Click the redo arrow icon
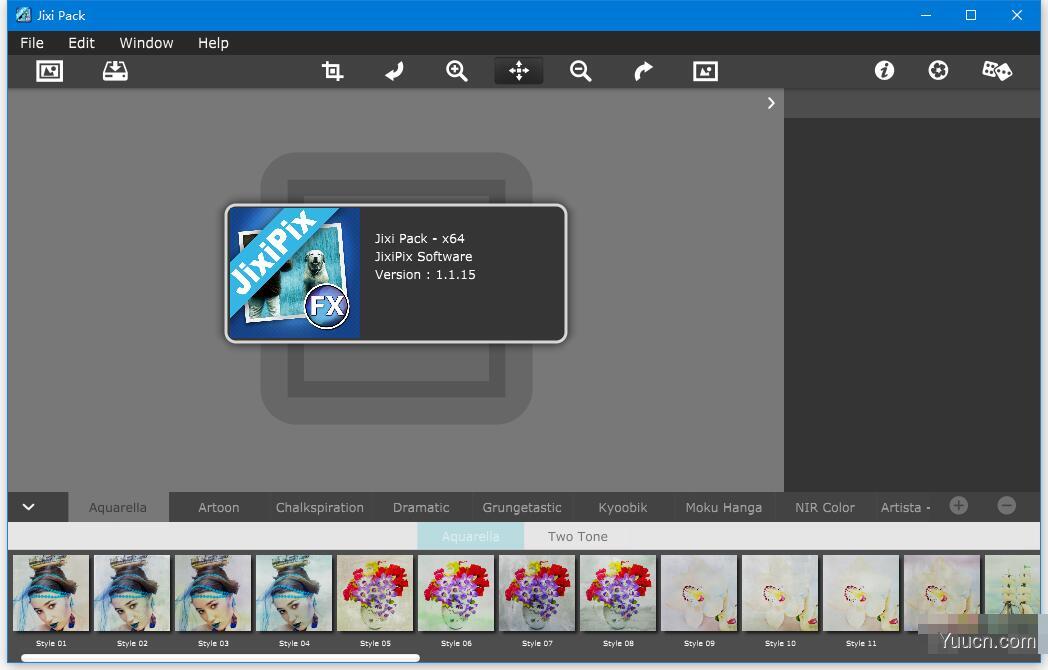Viewport: 1048px width, 670px height. (x=643, y=71)
